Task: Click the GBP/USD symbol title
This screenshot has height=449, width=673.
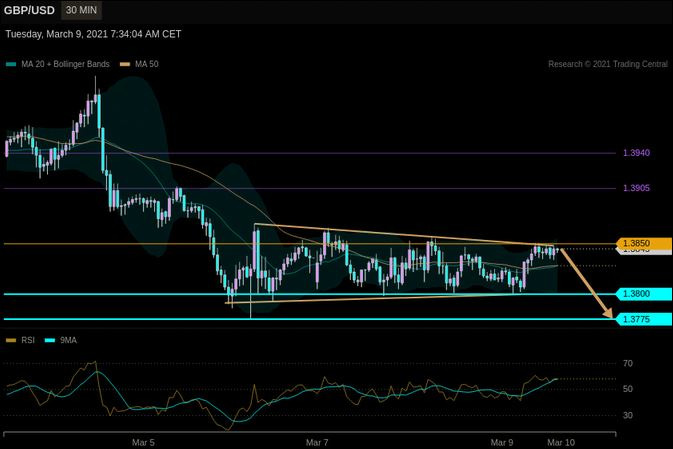Action: (29, 10)
